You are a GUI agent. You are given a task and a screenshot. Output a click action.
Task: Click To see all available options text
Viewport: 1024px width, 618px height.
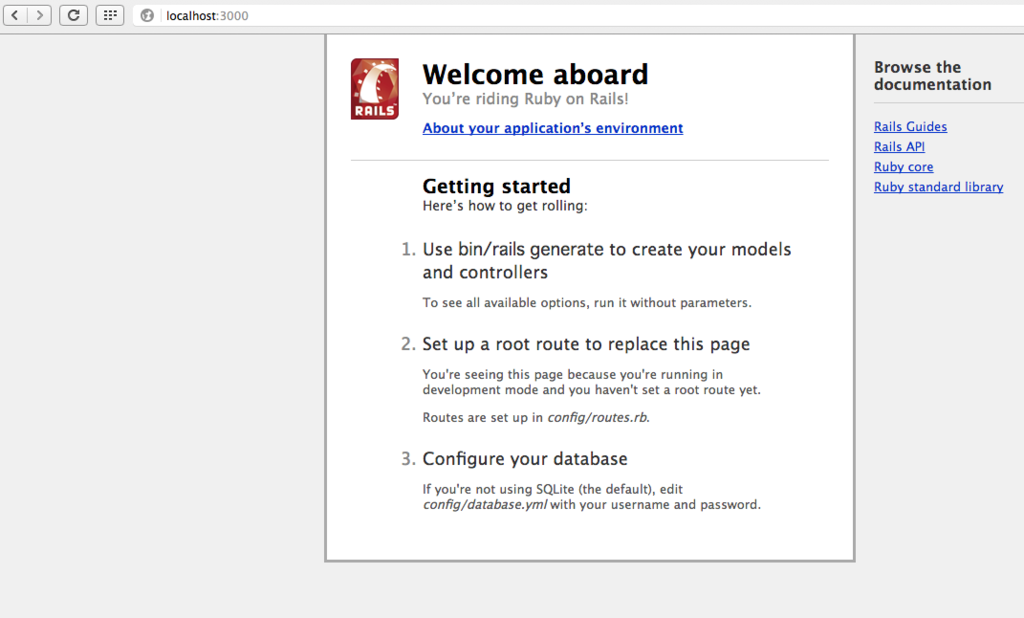pyautogui.click(x=587, y=303)
